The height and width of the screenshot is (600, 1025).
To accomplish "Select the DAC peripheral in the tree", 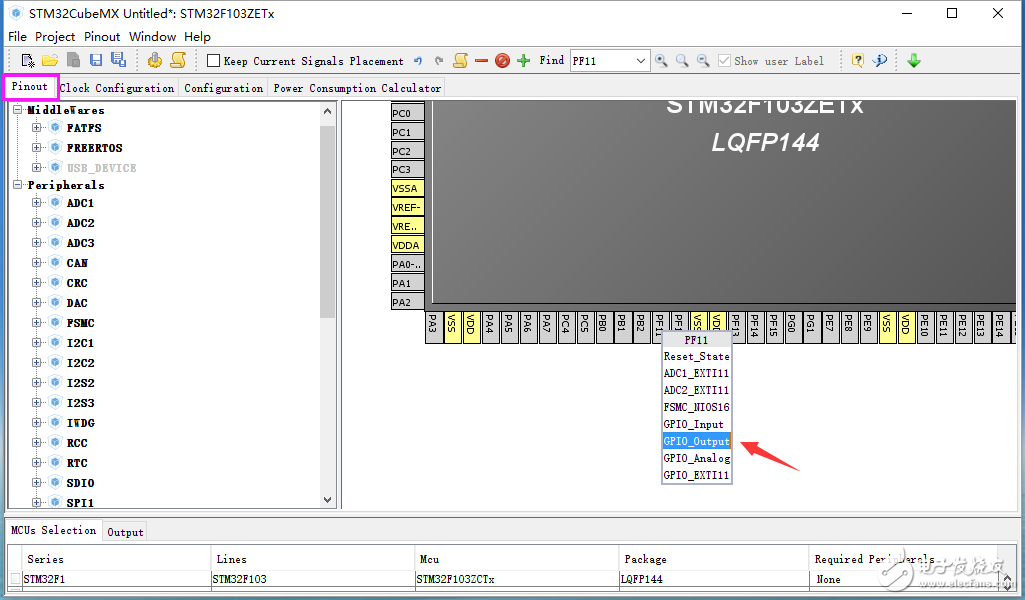I will 77,303.
